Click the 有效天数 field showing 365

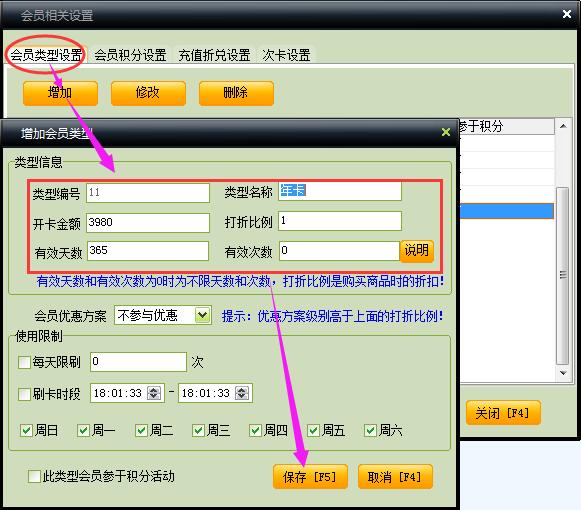(x=148, y=251)
